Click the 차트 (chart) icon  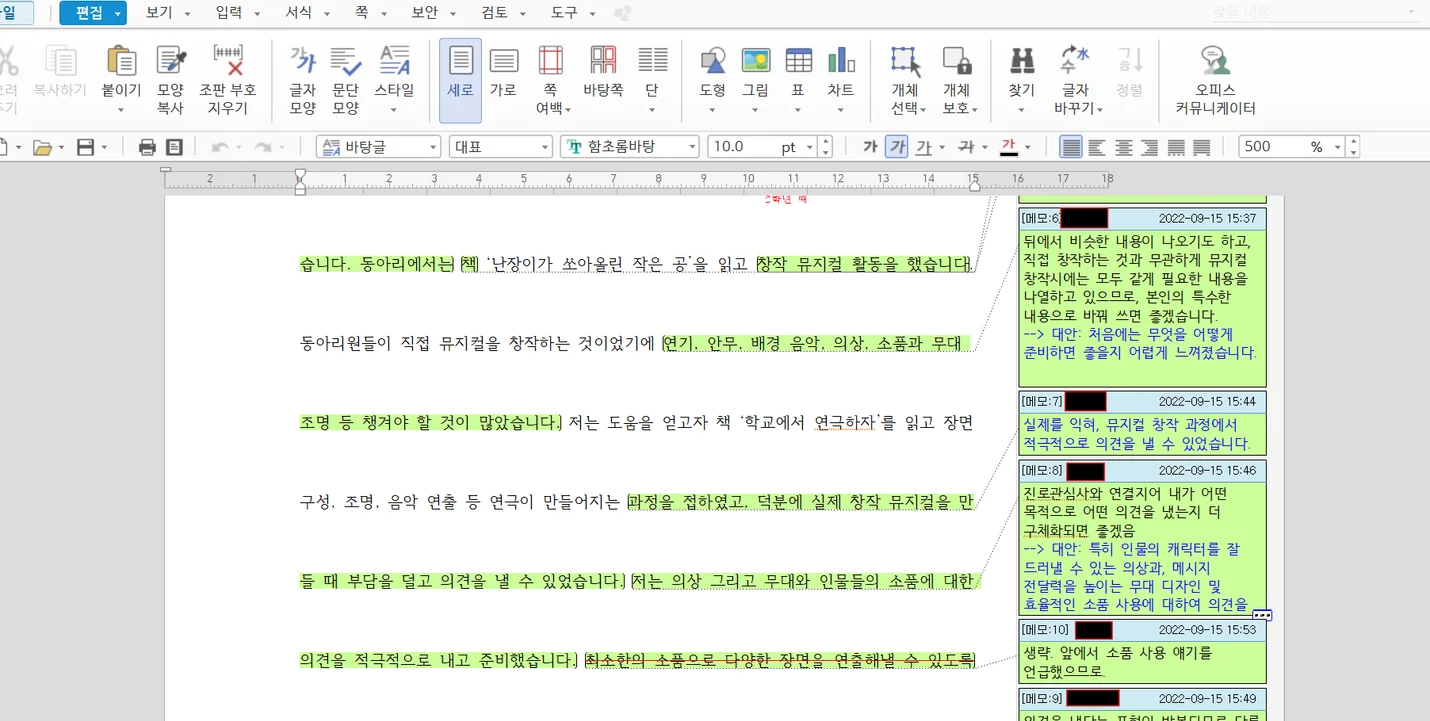click(x=840, y=62)
